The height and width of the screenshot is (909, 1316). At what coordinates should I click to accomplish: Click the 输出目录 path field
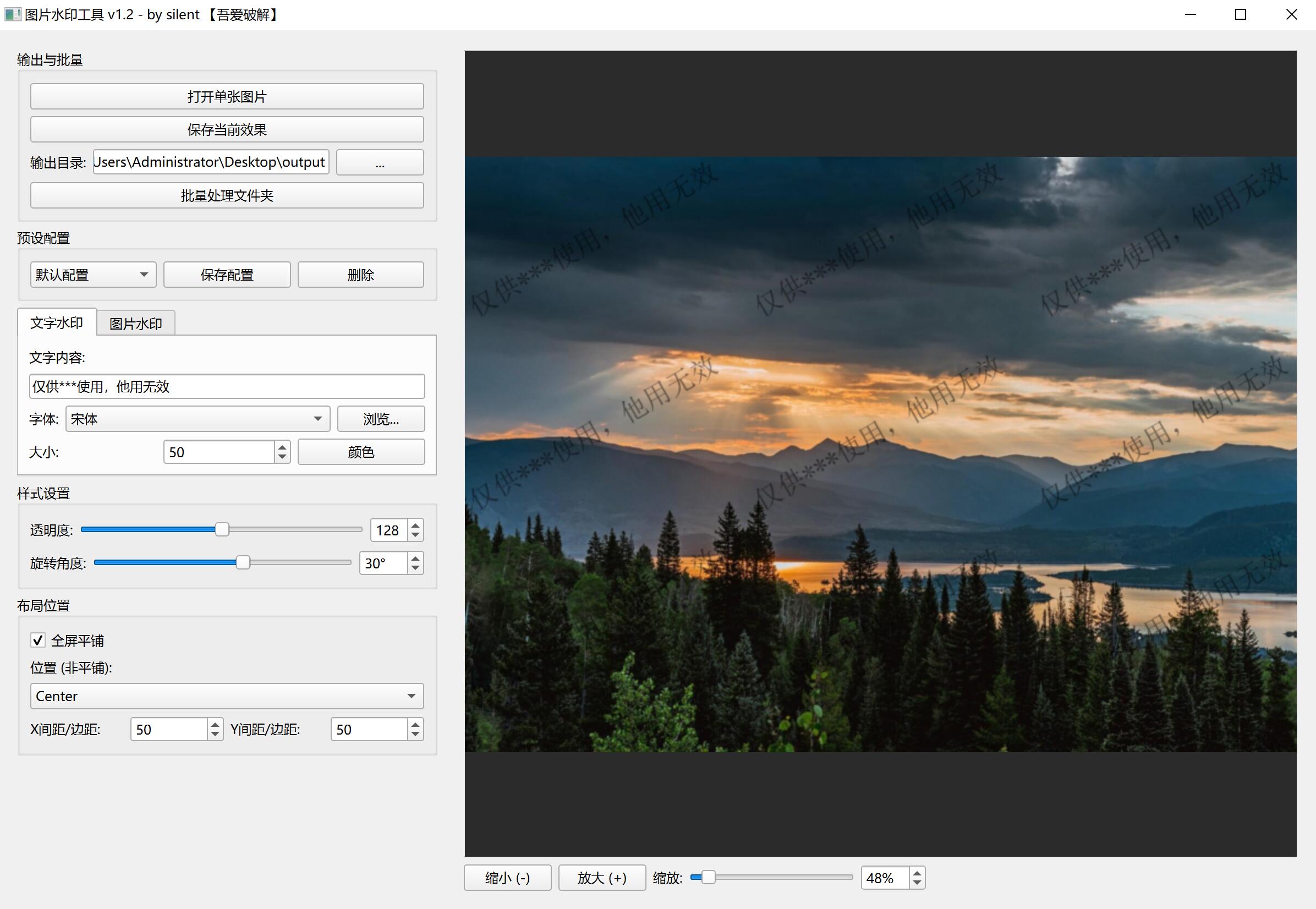(x=211, y=162)
